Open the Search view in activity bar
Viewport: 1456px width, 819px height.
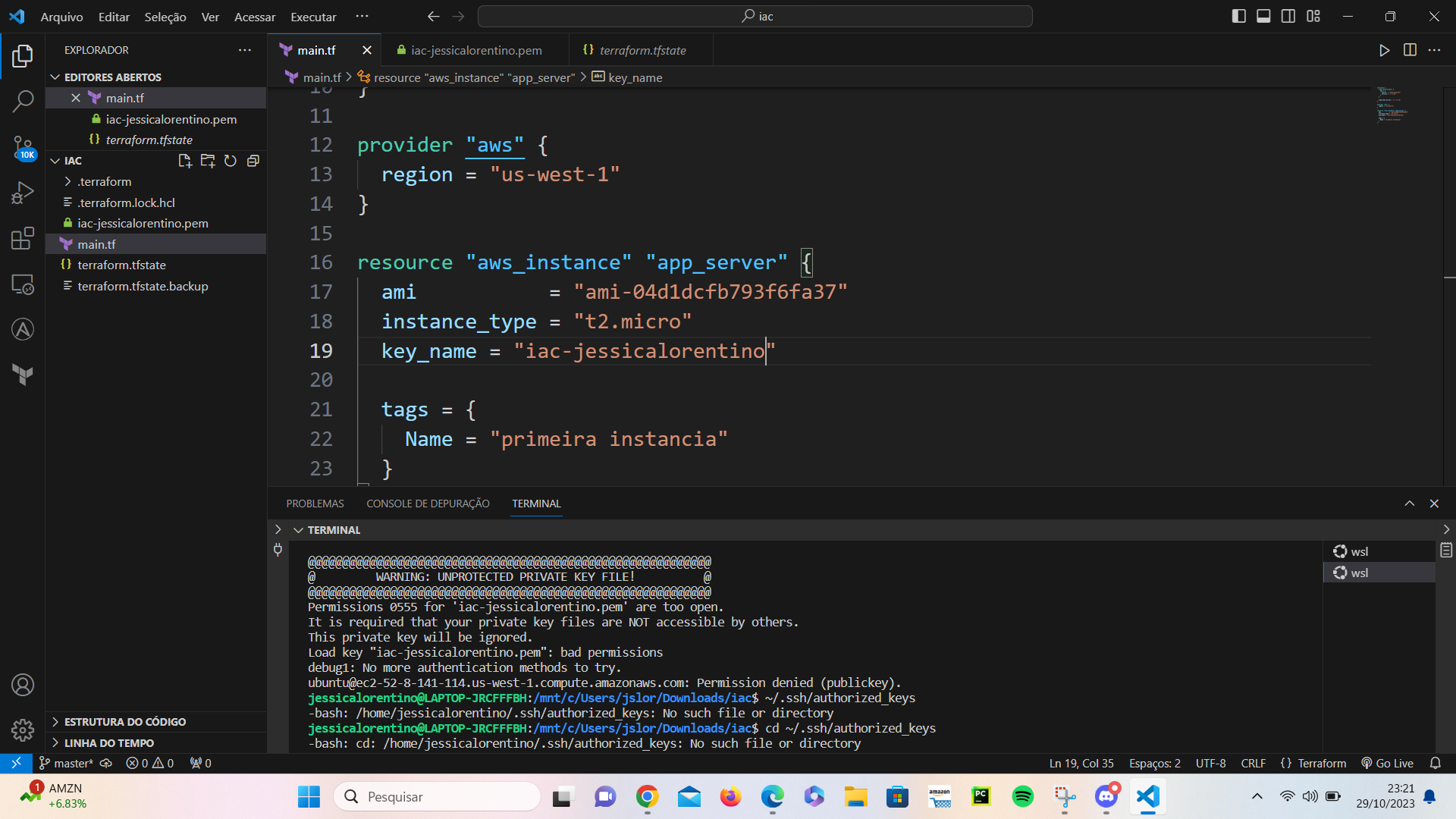point(23,101)
